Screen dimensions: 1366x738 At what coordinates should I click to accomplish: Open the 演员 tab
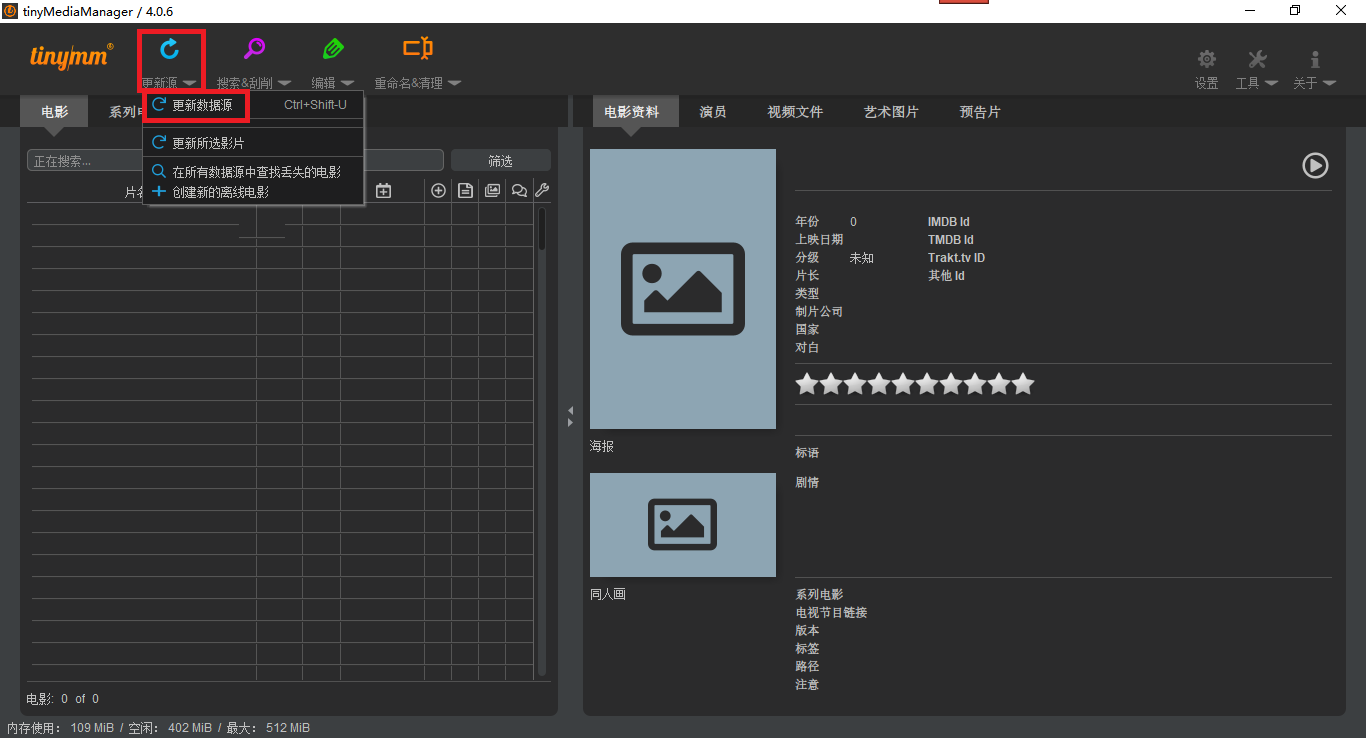(713, 112)
